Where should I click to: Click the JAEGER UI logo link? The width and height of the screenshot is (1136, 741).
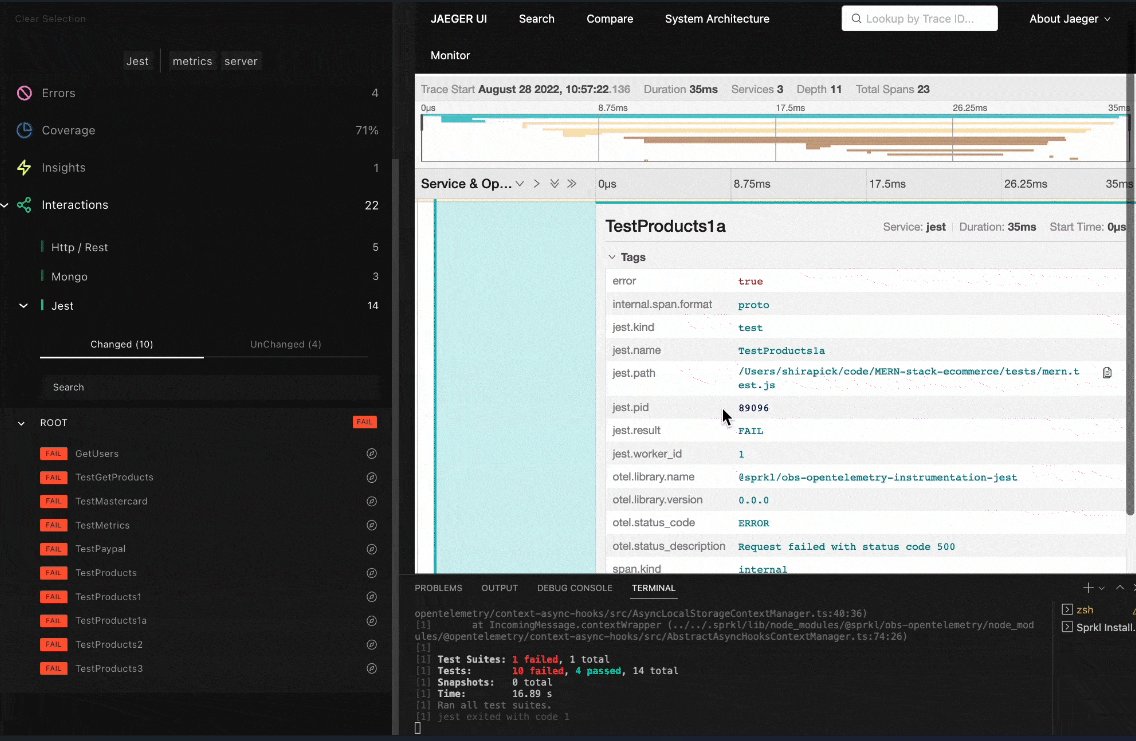pos(459,19)
